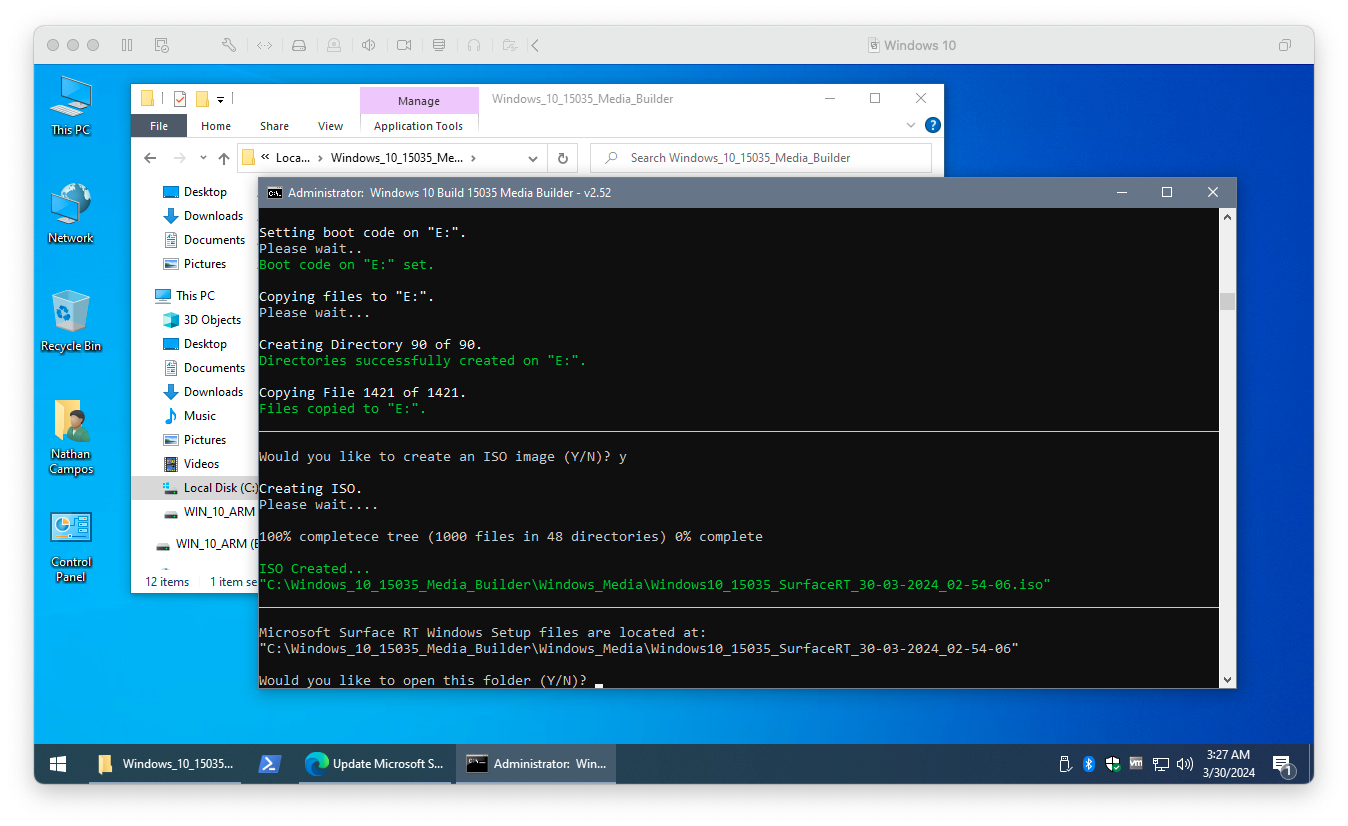The height and width of the screenshot is (826, 1348).
Task: Open the Action Center notification icon
Action: click(1283, 765)
